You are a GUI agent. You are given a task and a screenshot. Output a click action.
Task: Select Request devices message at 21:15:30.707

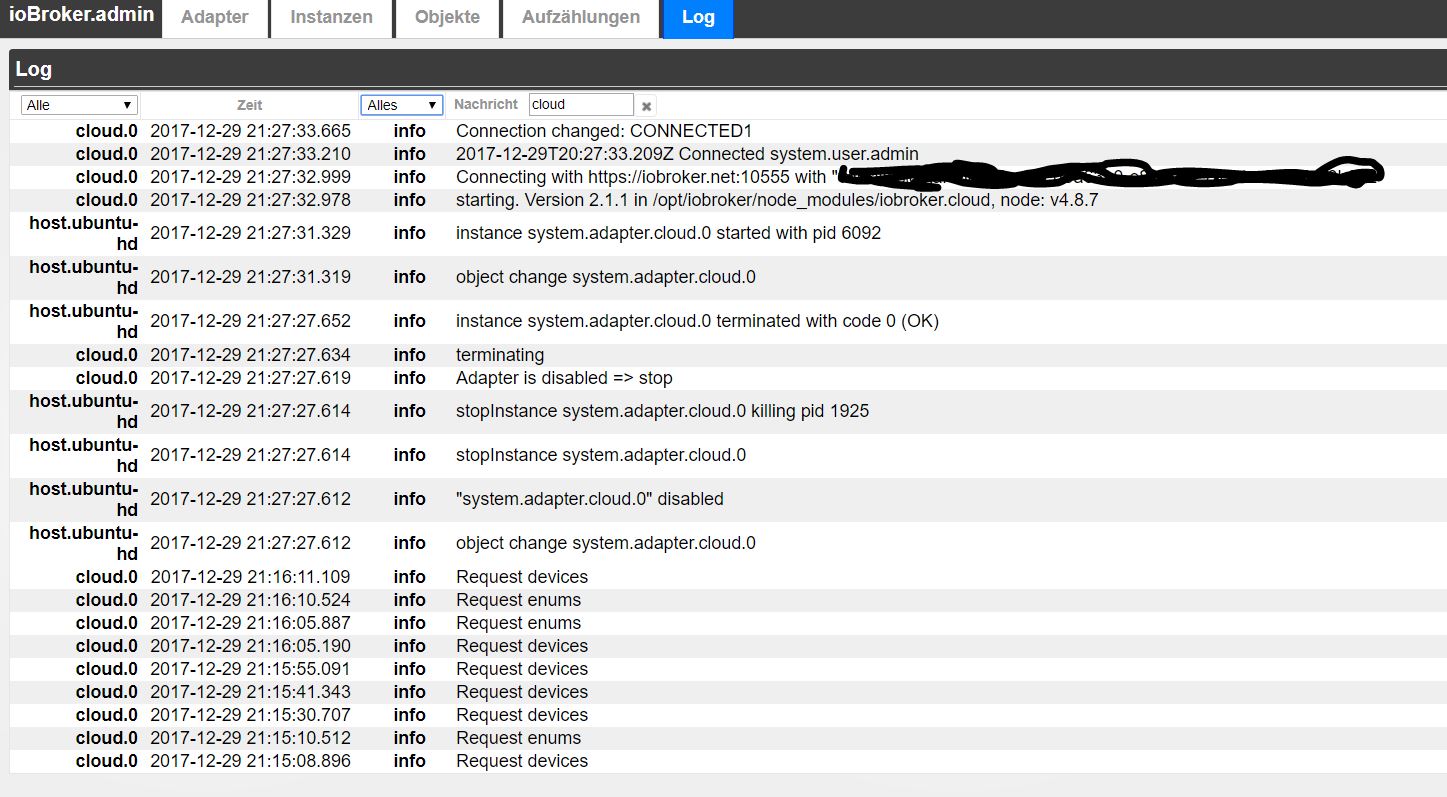pyautogui.click(x=522, y=715)
